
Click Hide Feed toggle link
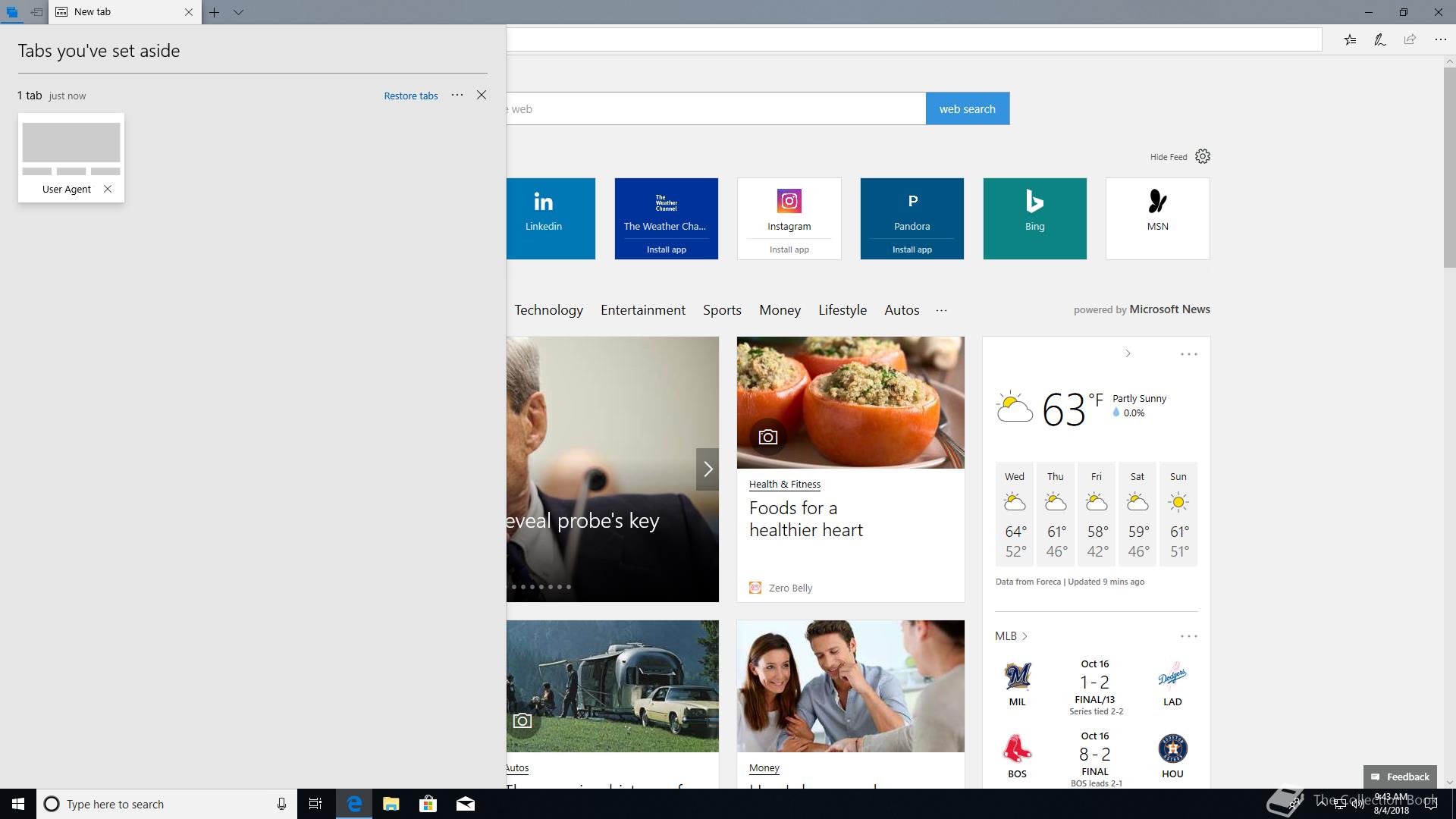[1168, 157]
